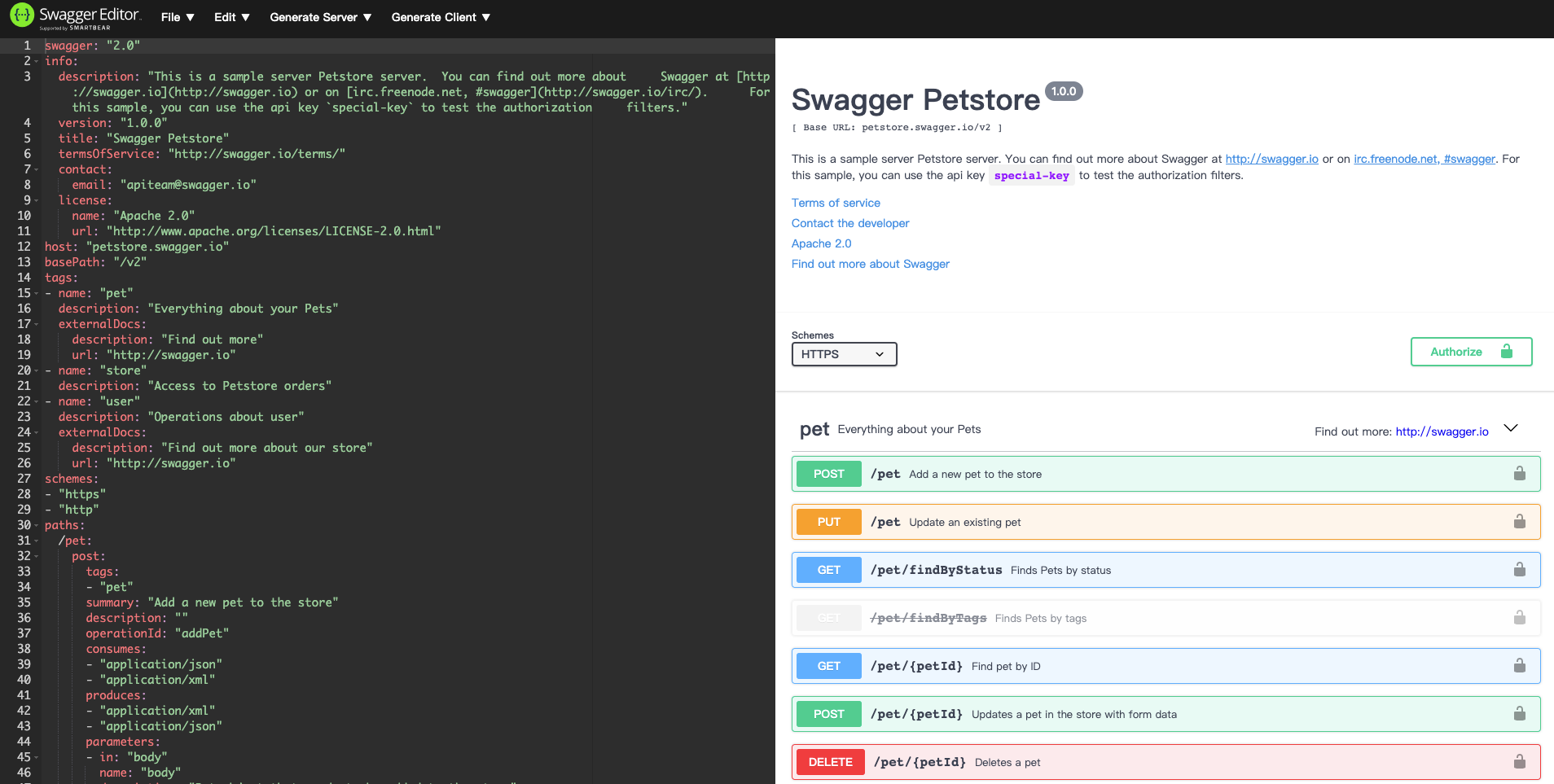The width and height of the screenshot is (1554, 784).
Task: Click lock icon on deprecated /pet/findByTags row
Action: click(1520, 617)
